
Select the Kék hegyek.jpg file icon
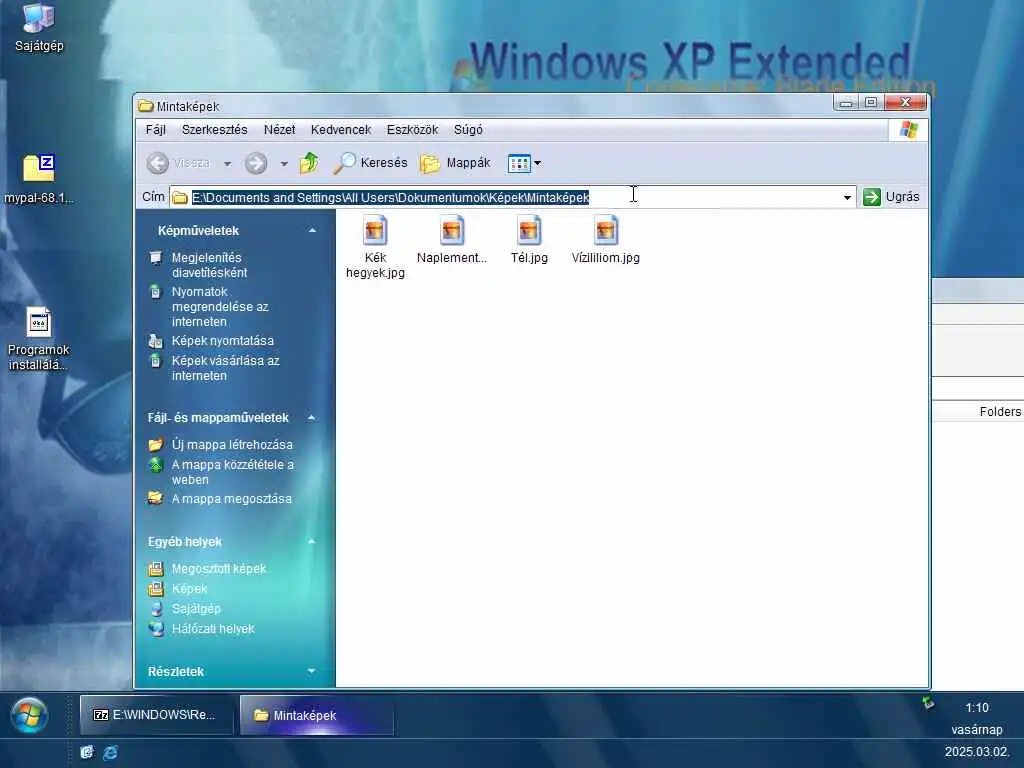tap(375, 232)
